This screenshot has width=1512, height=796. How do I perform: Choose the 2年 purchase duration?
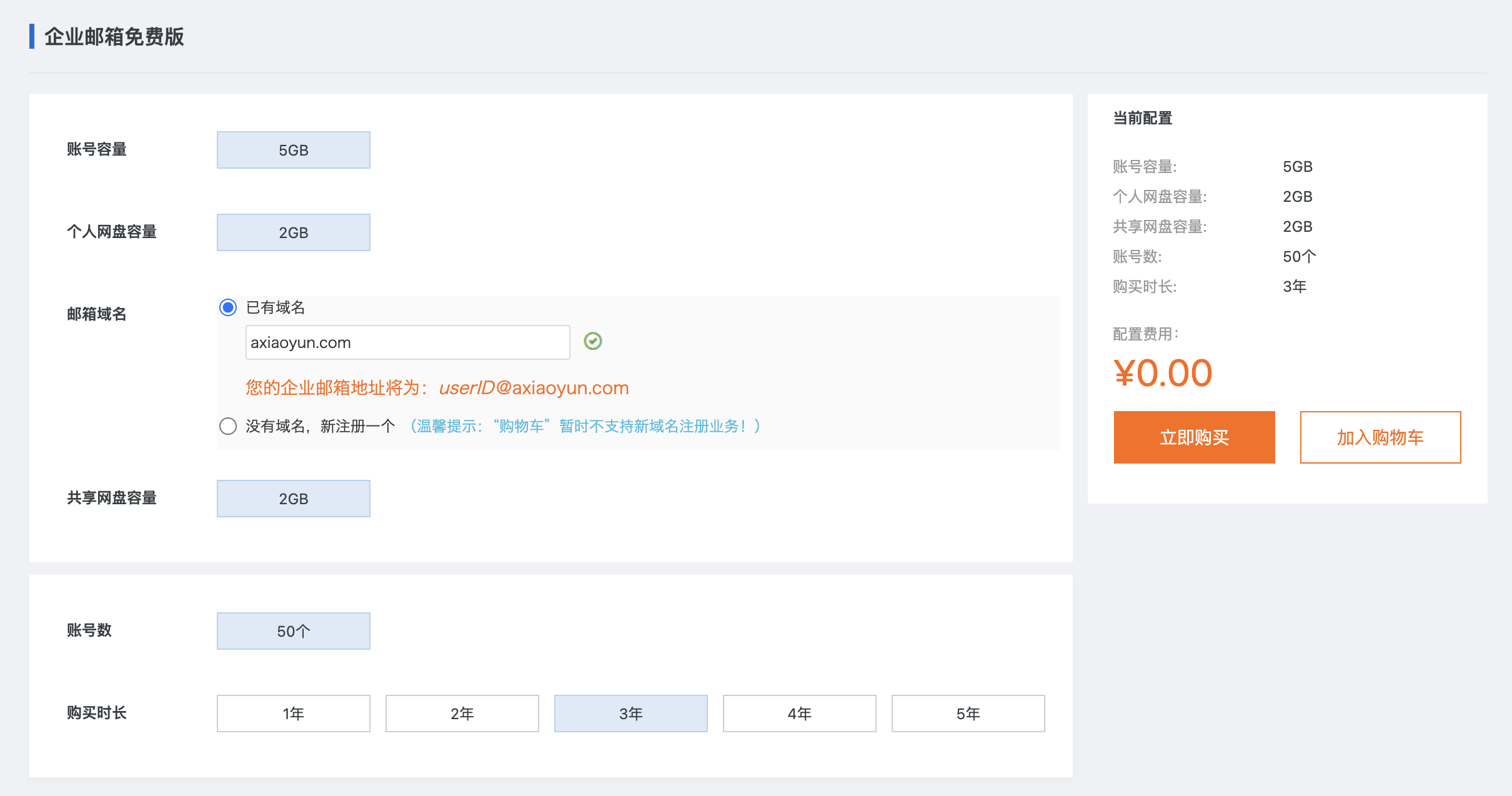click(462, 714)
